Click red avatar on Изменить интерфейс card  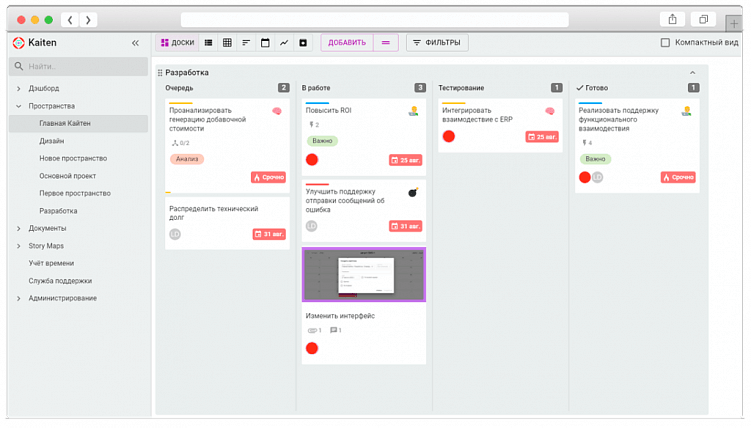312,349
